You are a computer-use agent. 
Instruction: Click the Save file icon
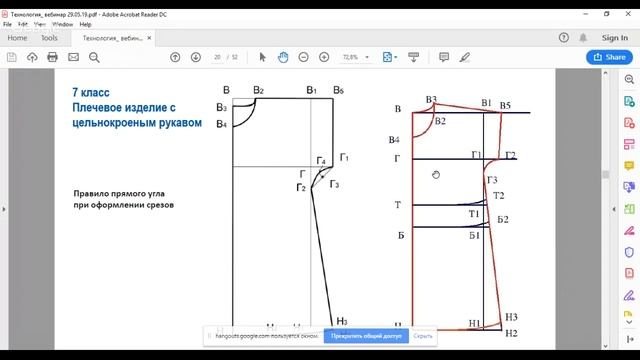[x=11, y=57]
